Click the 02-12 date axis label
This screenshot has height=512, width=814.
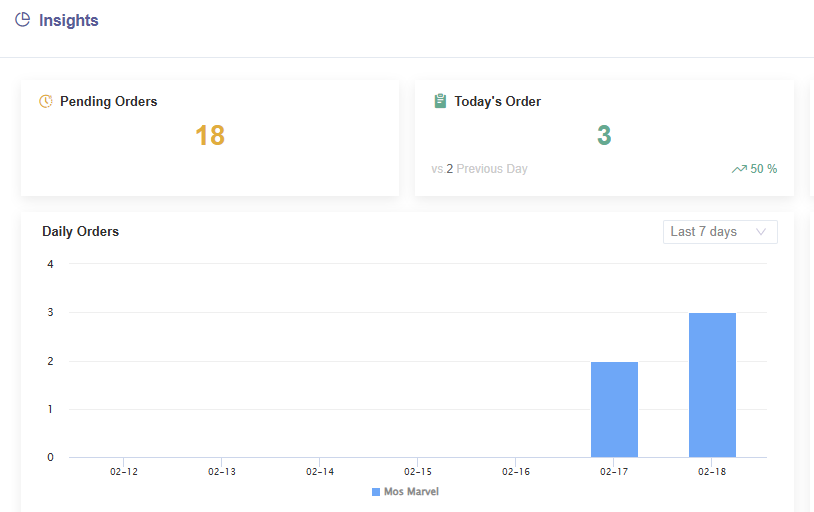click(x=124, y=471)
